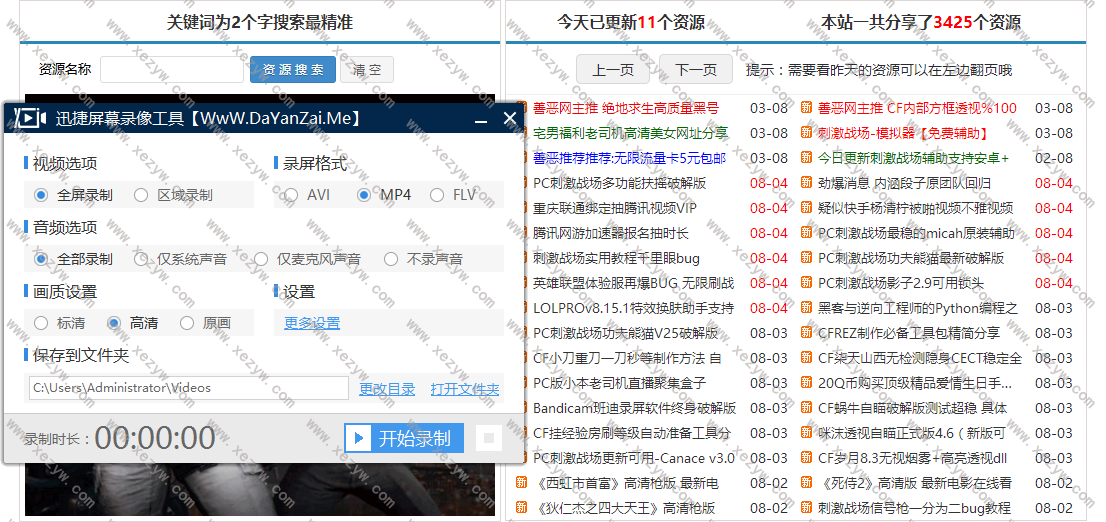Choose AVI as the recording format
This screenshot has width=1106, height=522.
(x=291, y=195)
